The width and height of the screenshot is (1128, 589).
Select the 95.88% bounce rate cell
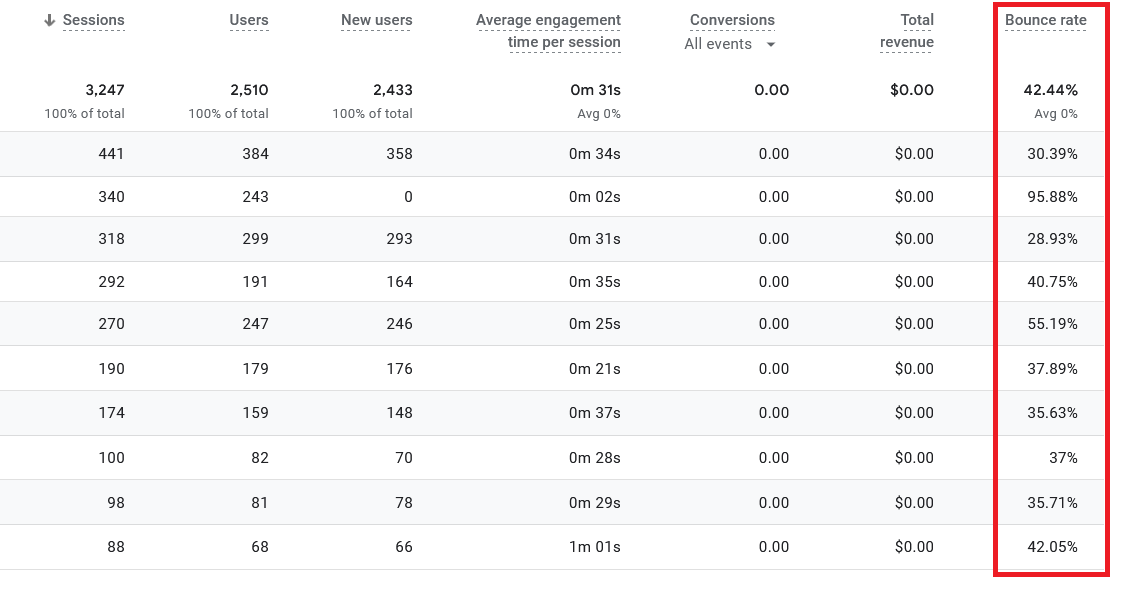click(x=1050, y=197)
